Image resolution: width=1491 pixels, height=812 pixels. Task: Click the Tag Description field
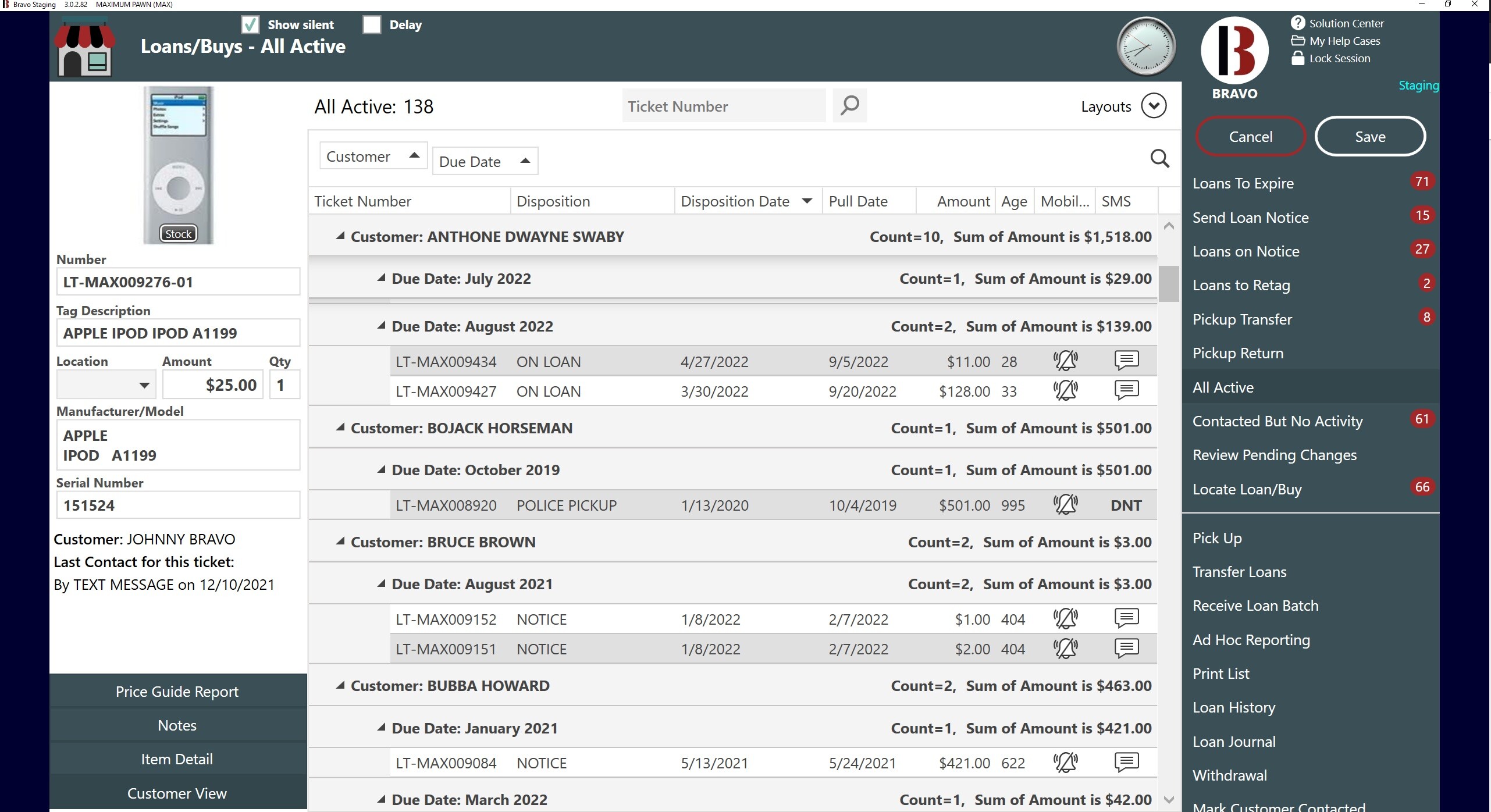pos(178,333)
